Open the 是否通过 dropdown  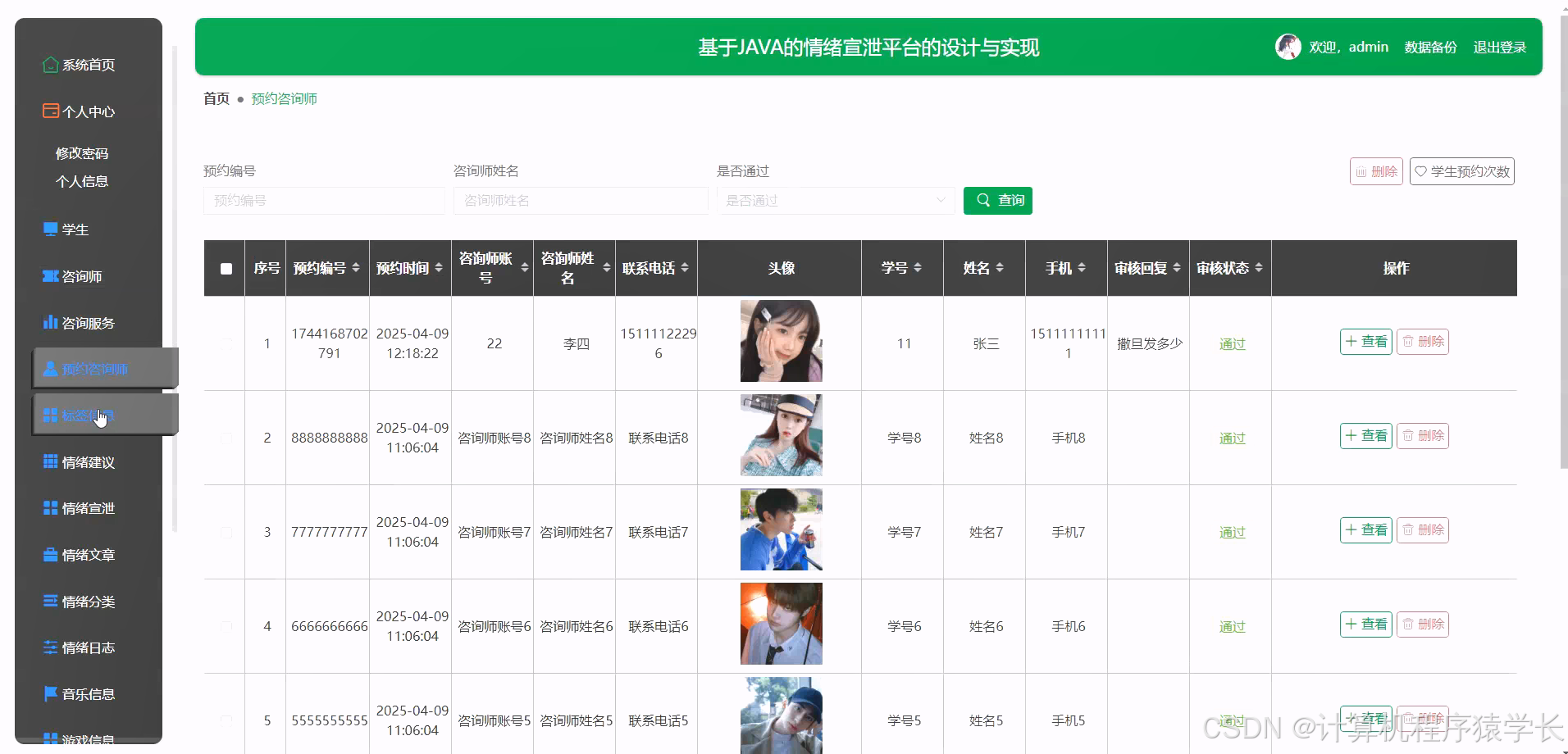click(836, 200)
